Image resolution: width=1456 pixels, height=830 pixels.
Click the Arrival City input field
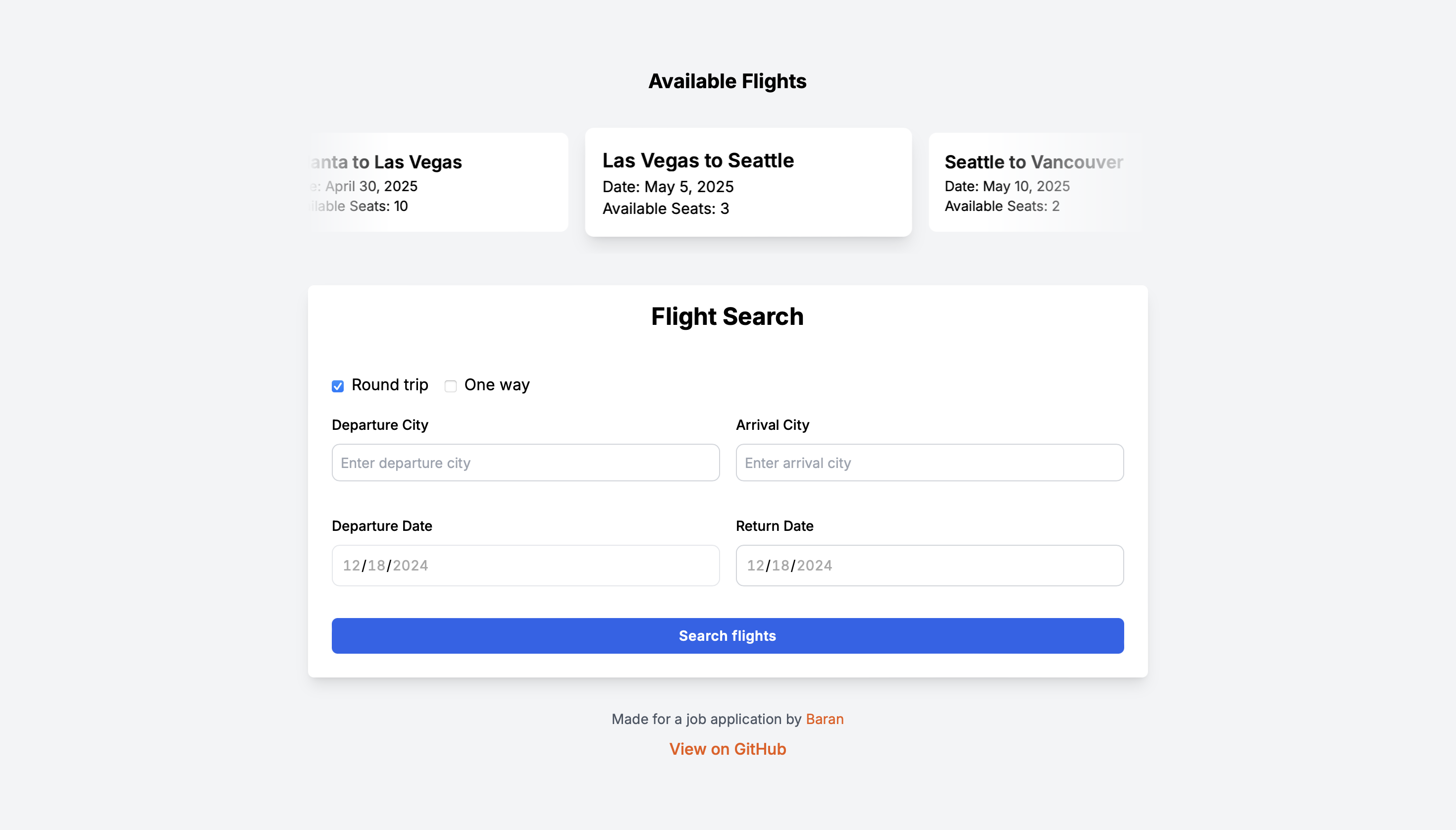(929, 462)
